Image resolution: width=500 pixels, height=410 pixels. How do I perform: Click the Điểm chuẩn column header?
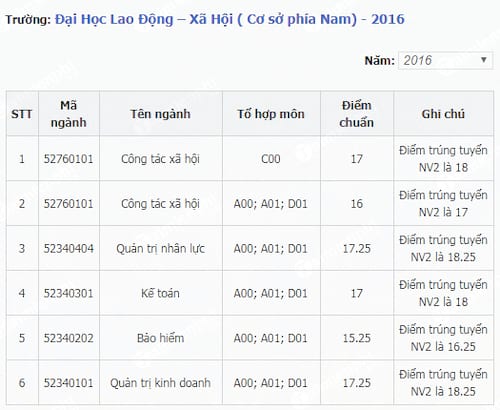[x=357, y=114]
